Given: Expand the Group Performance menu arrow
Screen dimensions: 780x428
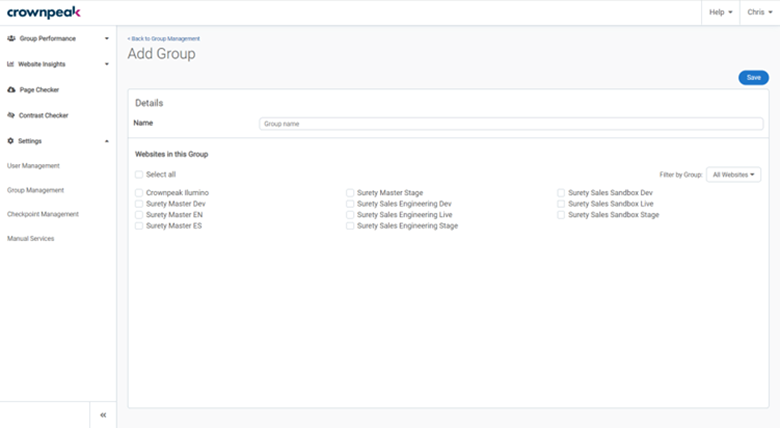Looking at the screenshot, I should coord(106,38).
